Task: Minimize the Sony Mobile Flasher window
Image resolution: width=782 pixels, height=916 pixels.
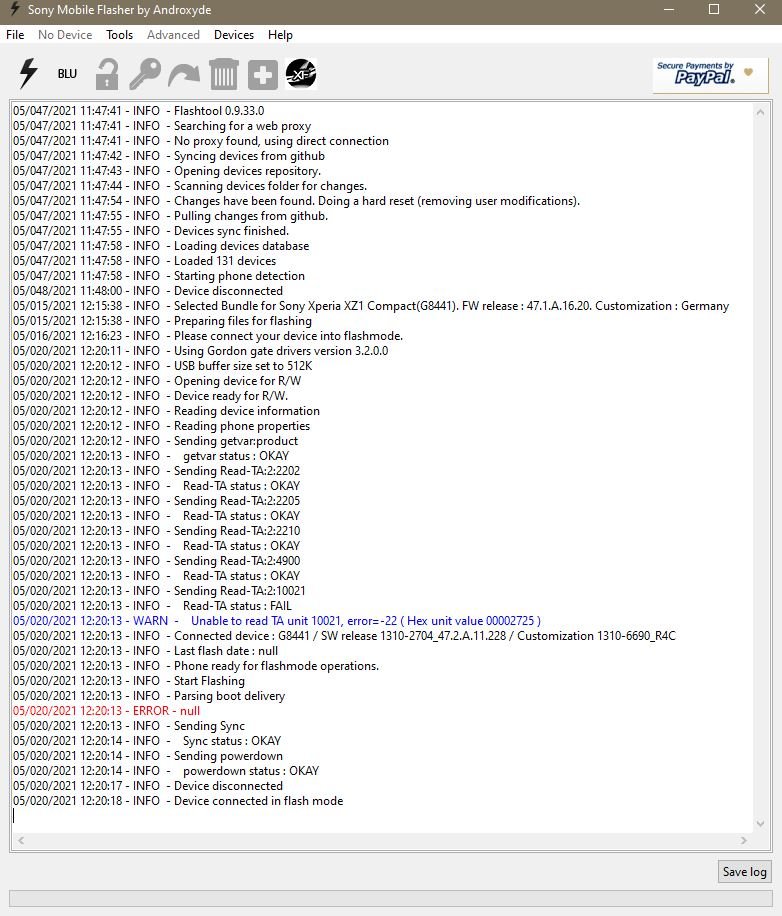Action: (x=669, y=9)
